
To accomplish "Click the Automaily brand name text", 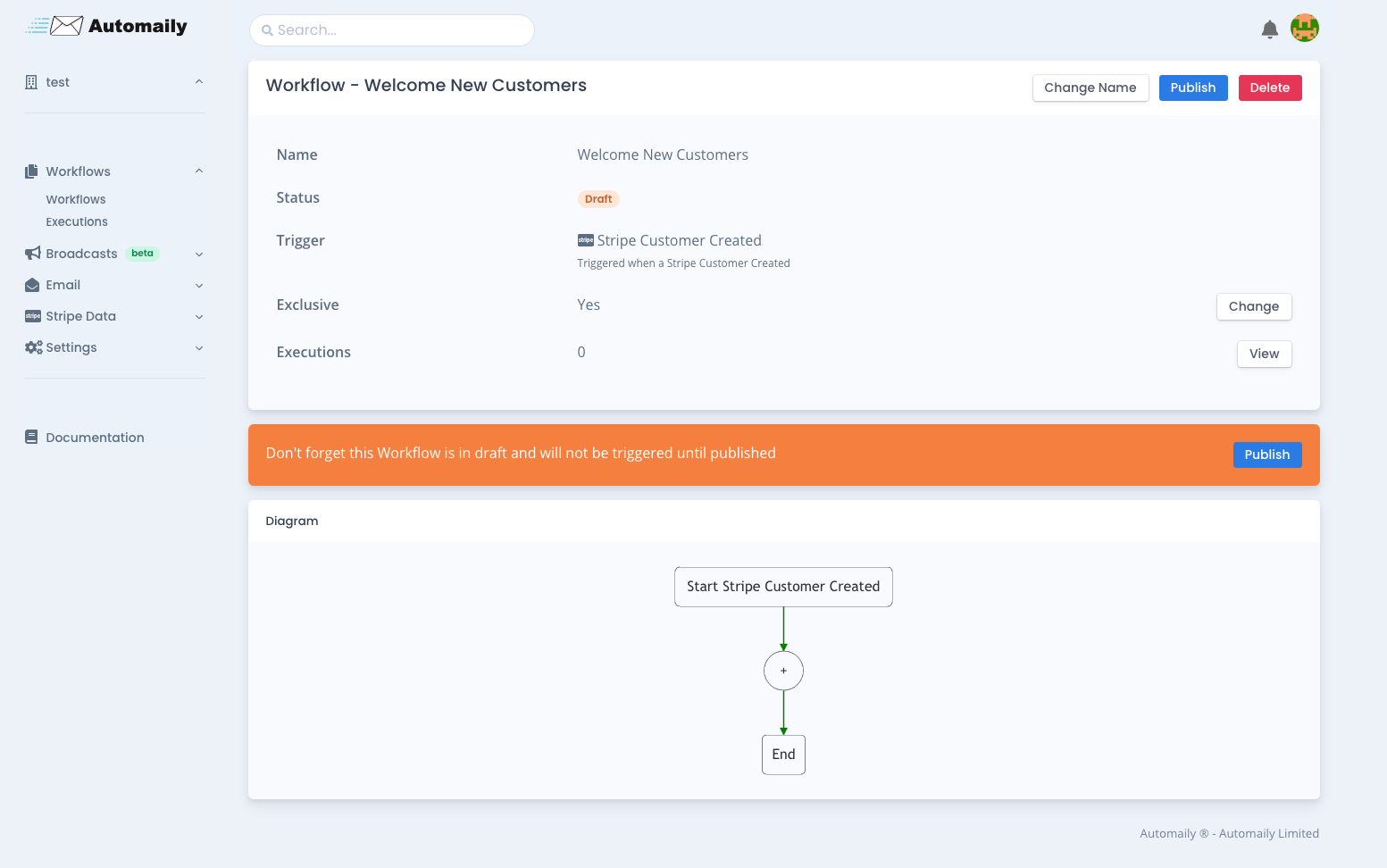I will (138, 27).
